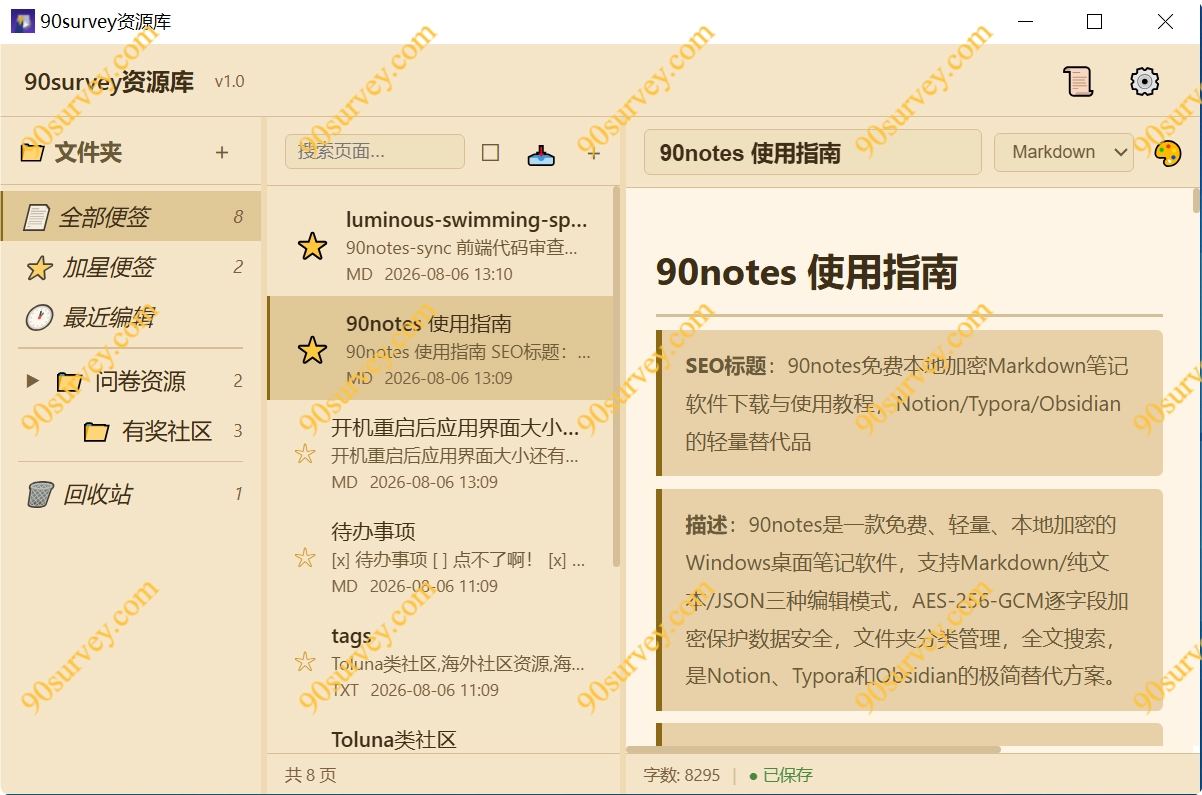1202x795 pixels.
Task: Open settings gear icon
Action: click(1144, 81)
